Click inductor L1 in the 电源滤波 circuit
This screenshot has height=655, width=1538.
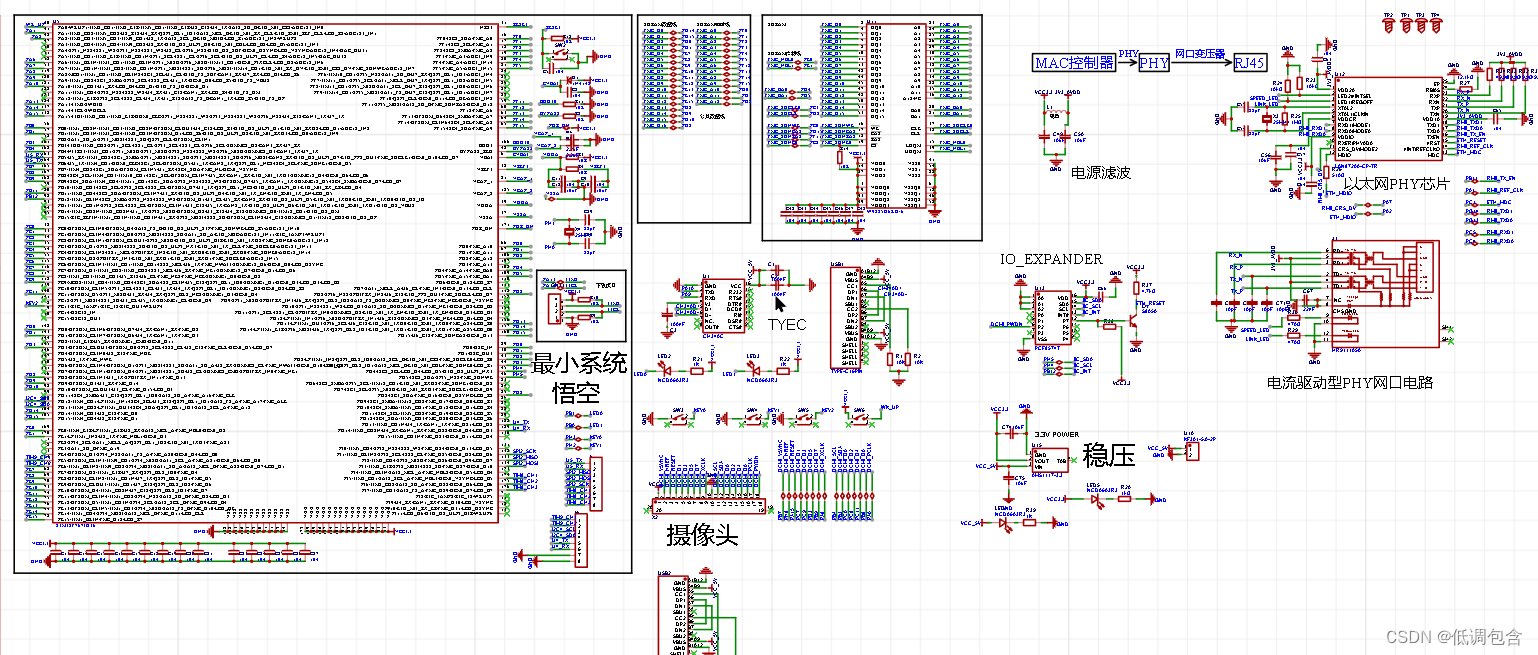(1057, 112)
